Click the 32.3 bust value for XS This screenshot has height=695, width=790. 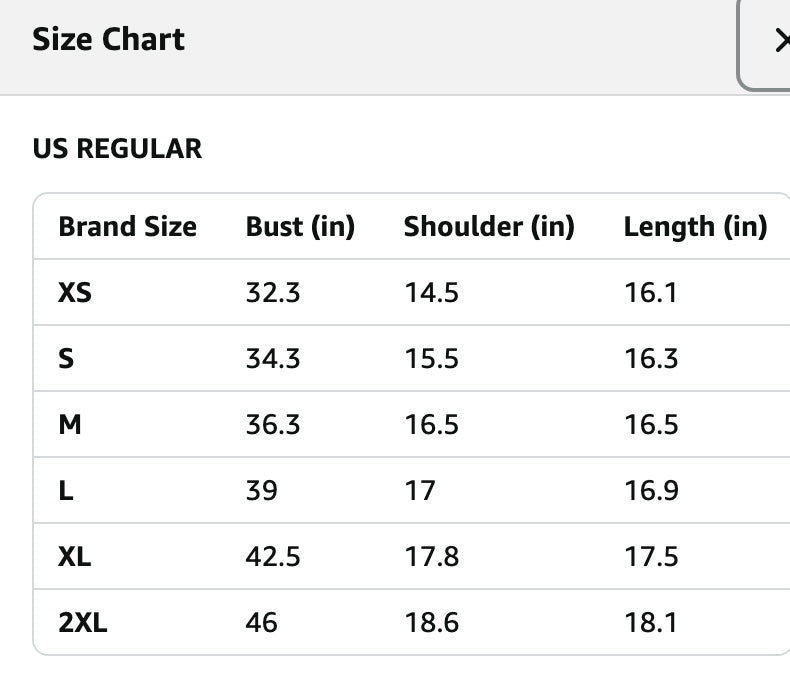click(273, 293)
